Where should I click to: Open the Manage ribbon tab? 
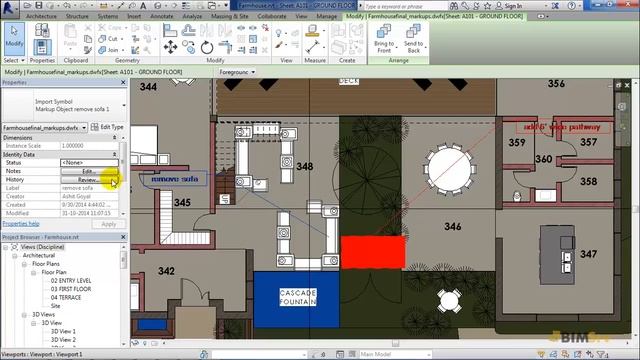(x=327, y=16)
